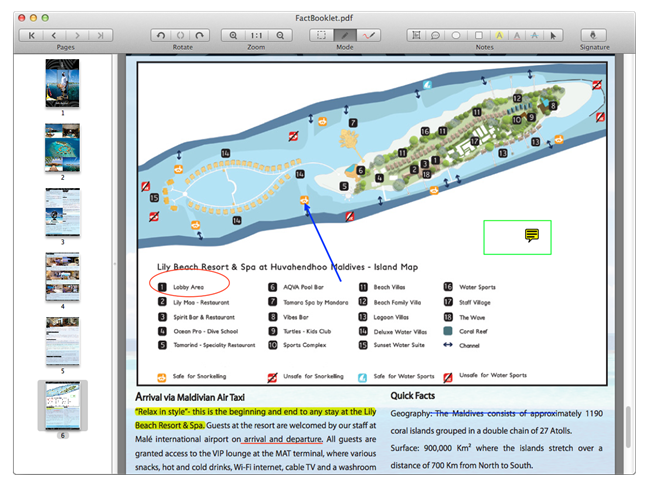The image size is (650, 488).
Task: Click 'The Wave' legend text
Action: pyautogui.click(x=472, y=318)
